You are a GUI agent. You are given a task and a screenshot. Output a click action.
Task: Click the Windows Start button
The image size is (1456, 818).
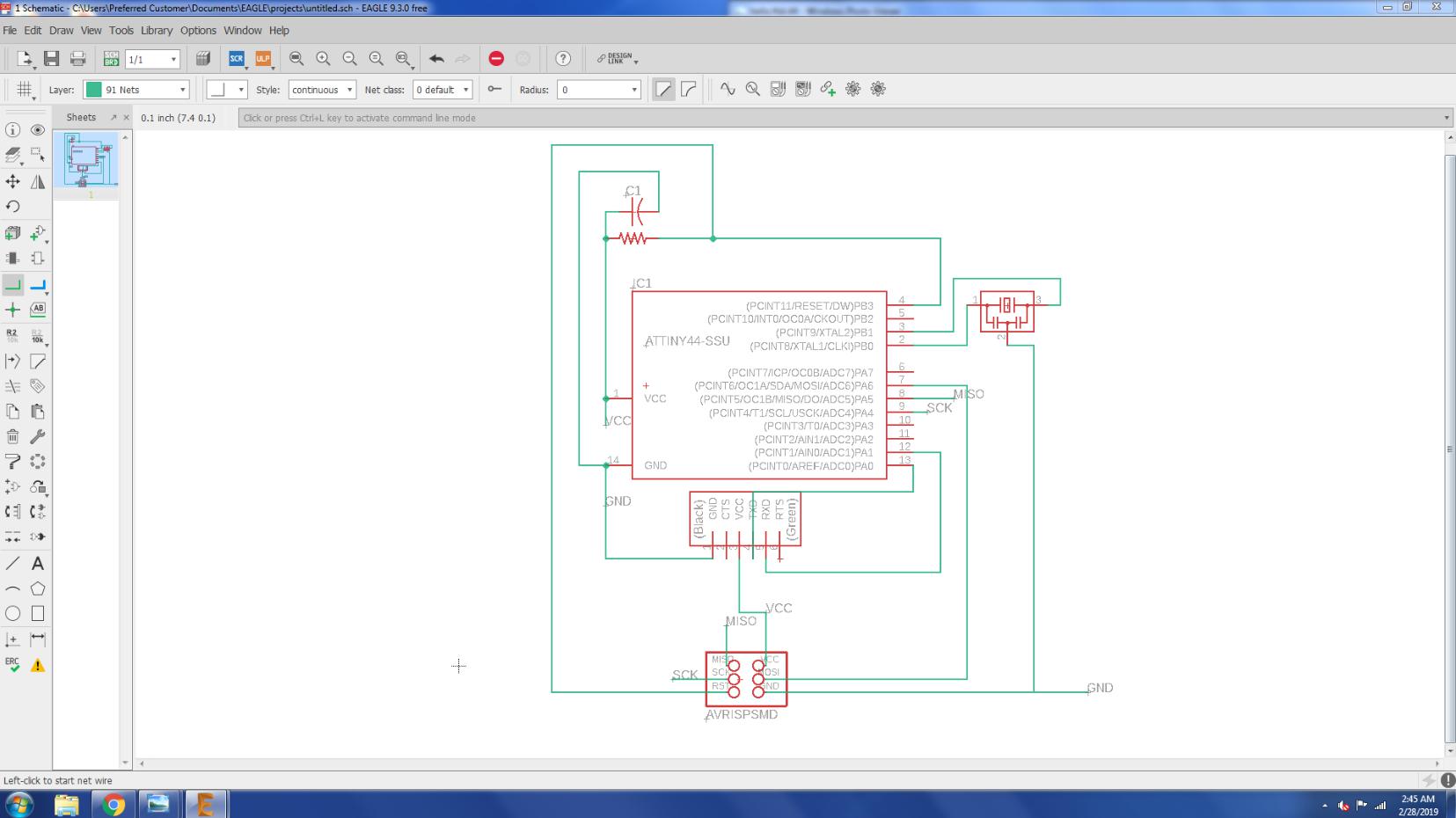click(19, 804)
